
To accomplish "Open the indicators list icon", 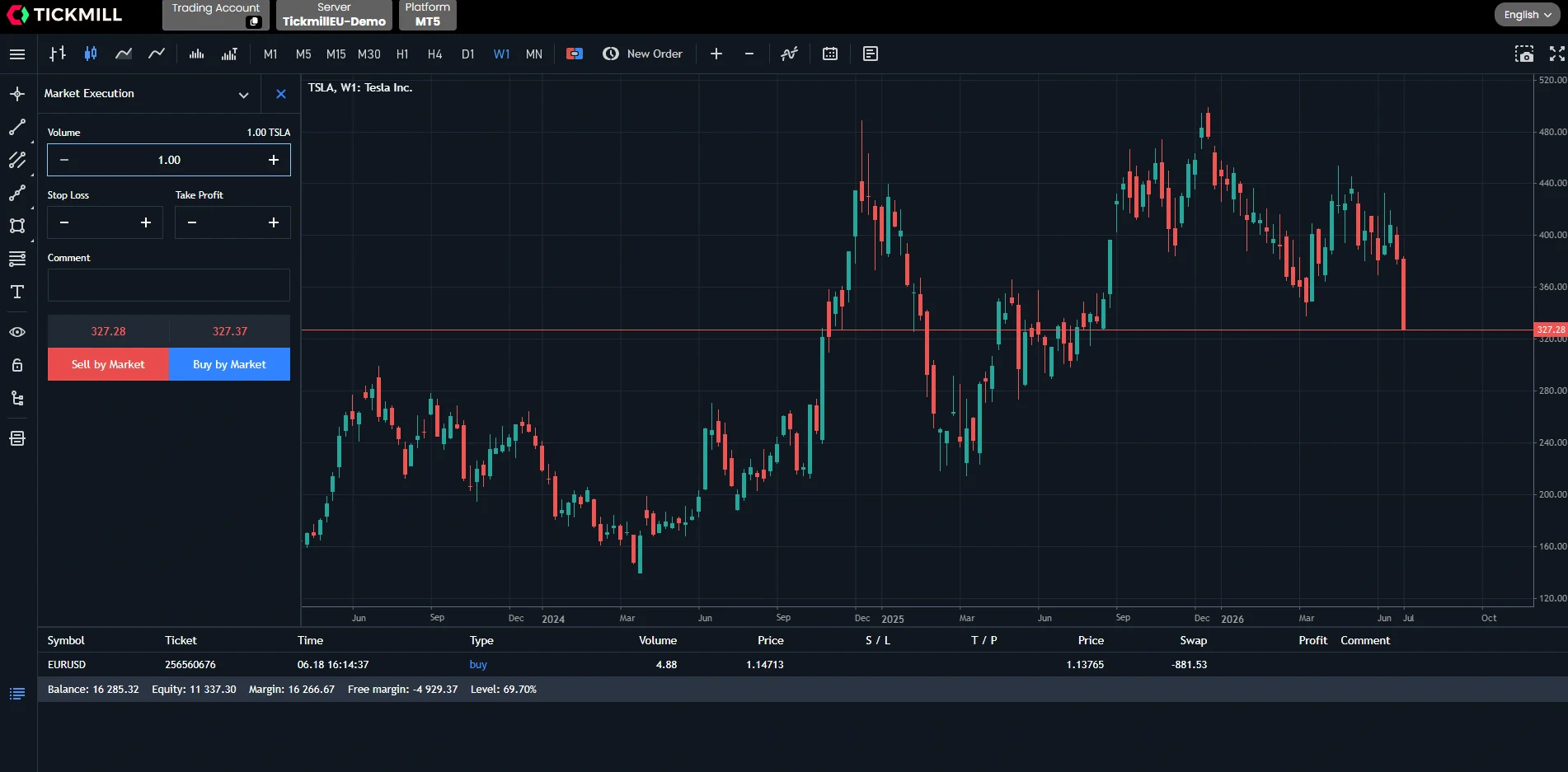I will coord(790,54).
